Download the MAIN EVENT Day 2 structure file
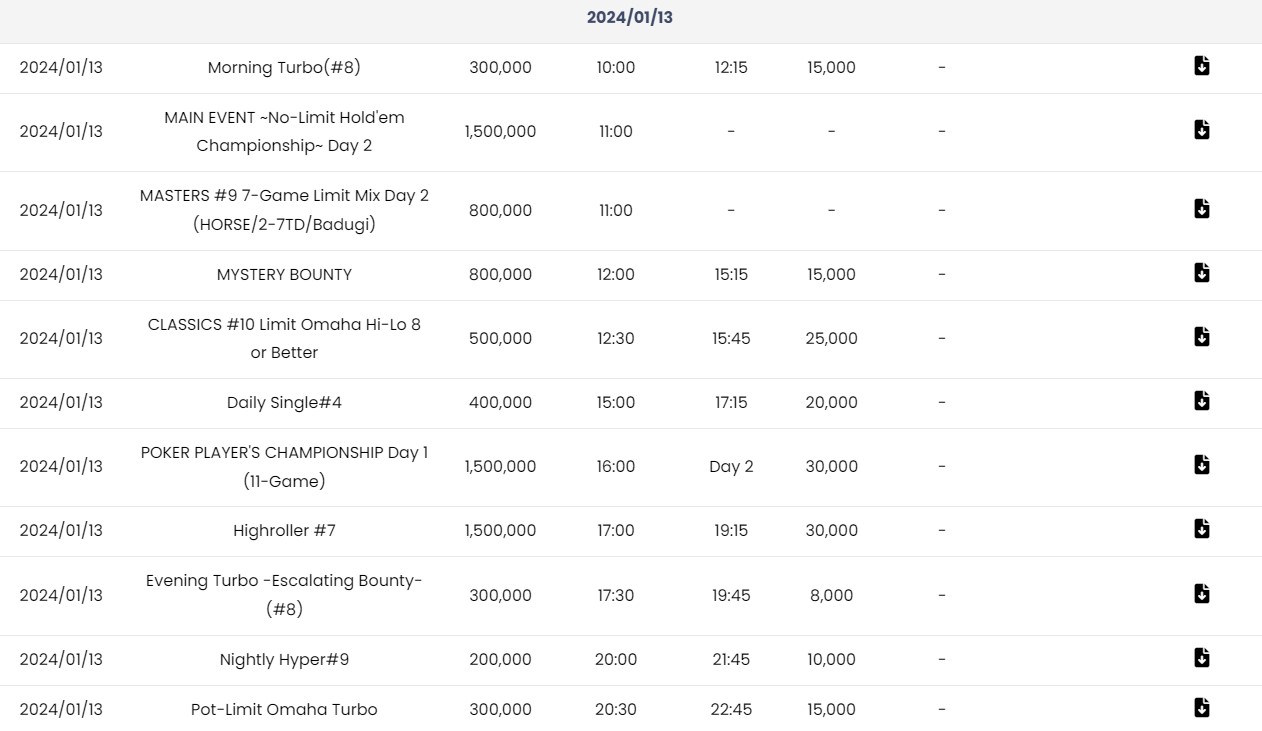1262x731 pixels. [1202, 130]
